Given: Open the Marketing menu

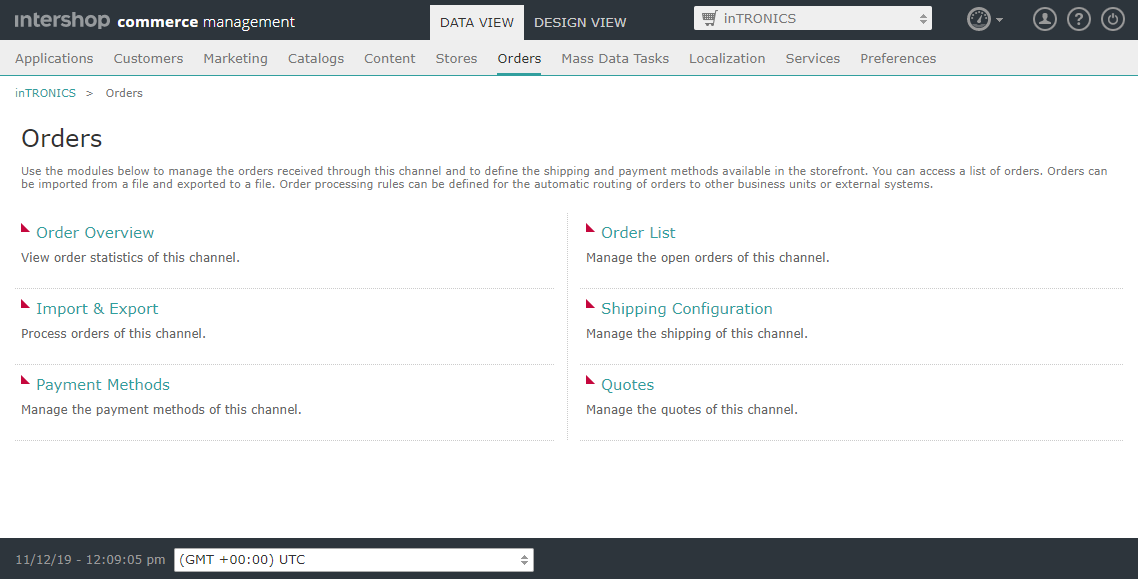Looking at the screenshot, I should pyautogui.click(x=235, y=58).
